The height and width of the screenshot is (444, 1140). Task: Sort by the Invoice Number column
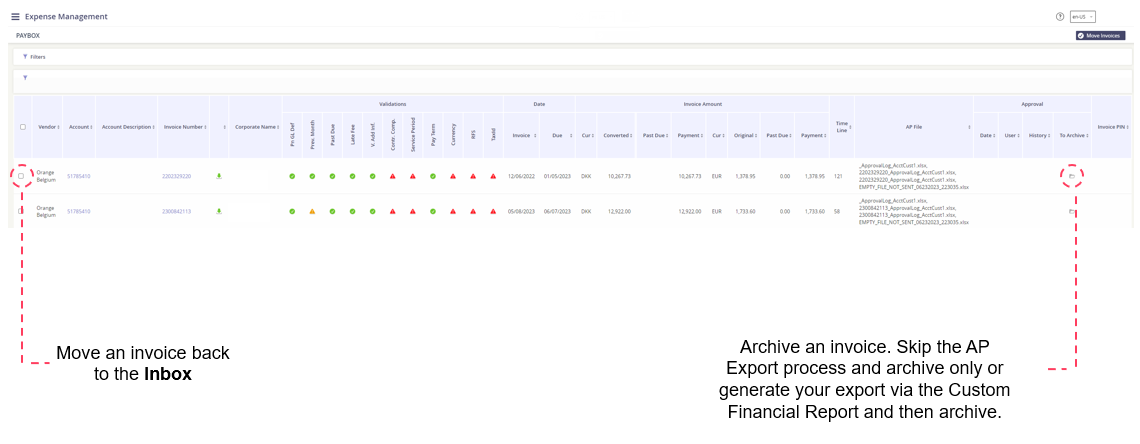[183, 126]
